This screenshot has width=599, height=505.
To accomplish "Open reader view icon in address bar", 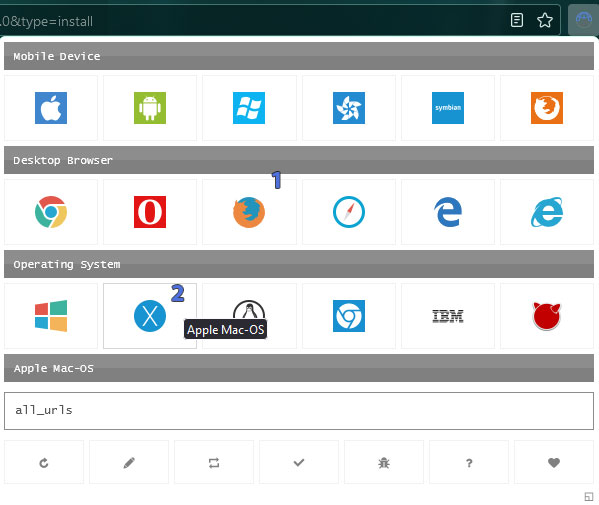I will 517,20.
